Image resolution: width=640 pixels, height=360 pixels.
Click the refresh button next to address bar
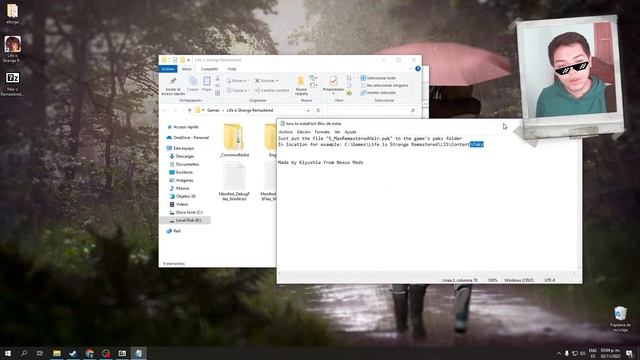318,110
